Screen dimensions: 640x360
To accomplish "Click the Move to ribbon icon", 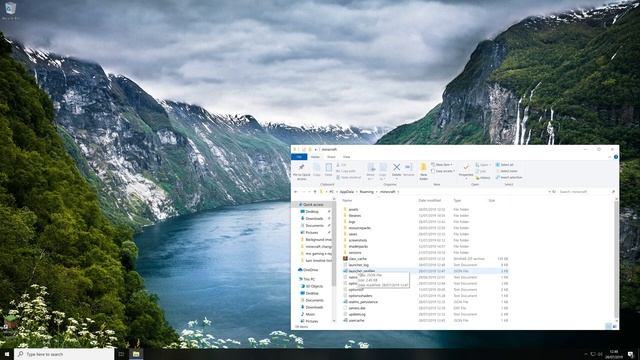I will (x=371, y=167).
